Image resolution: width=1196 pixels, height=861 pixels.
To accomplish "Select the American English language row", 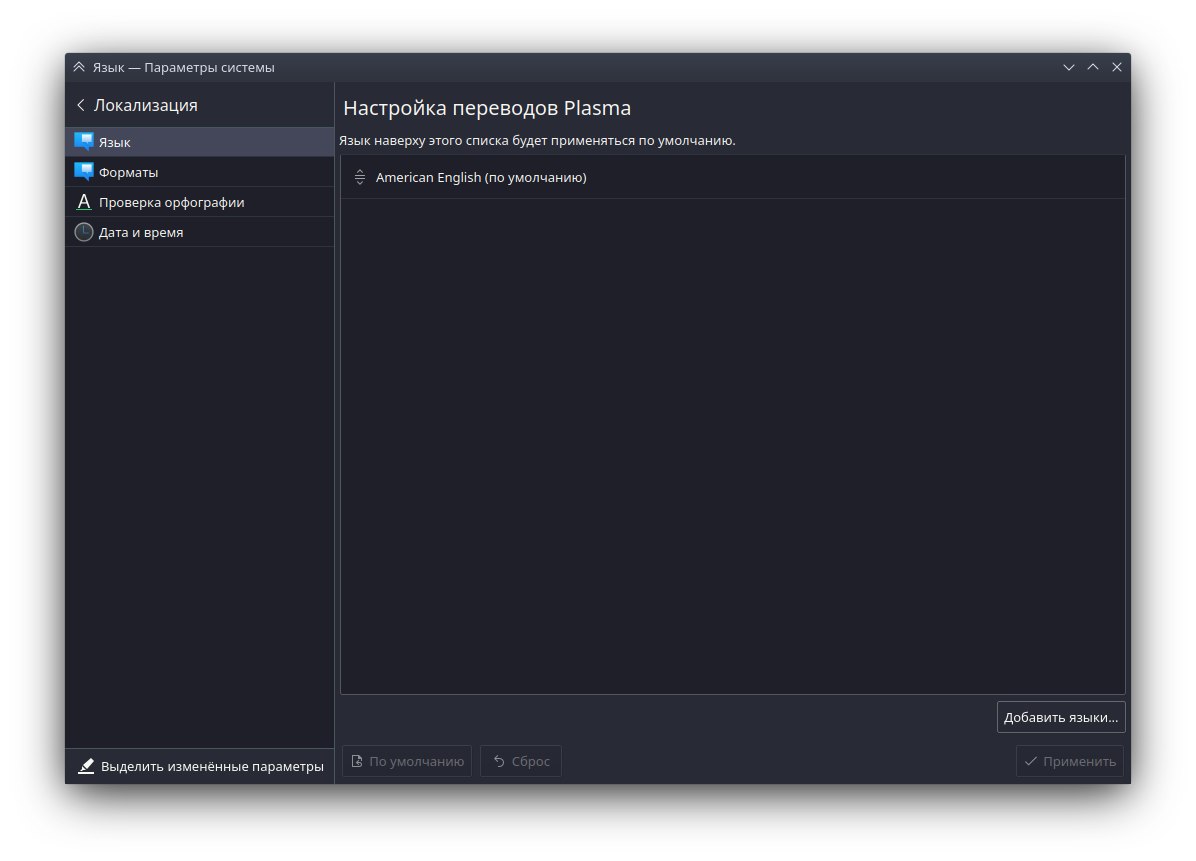I will 732,178.
